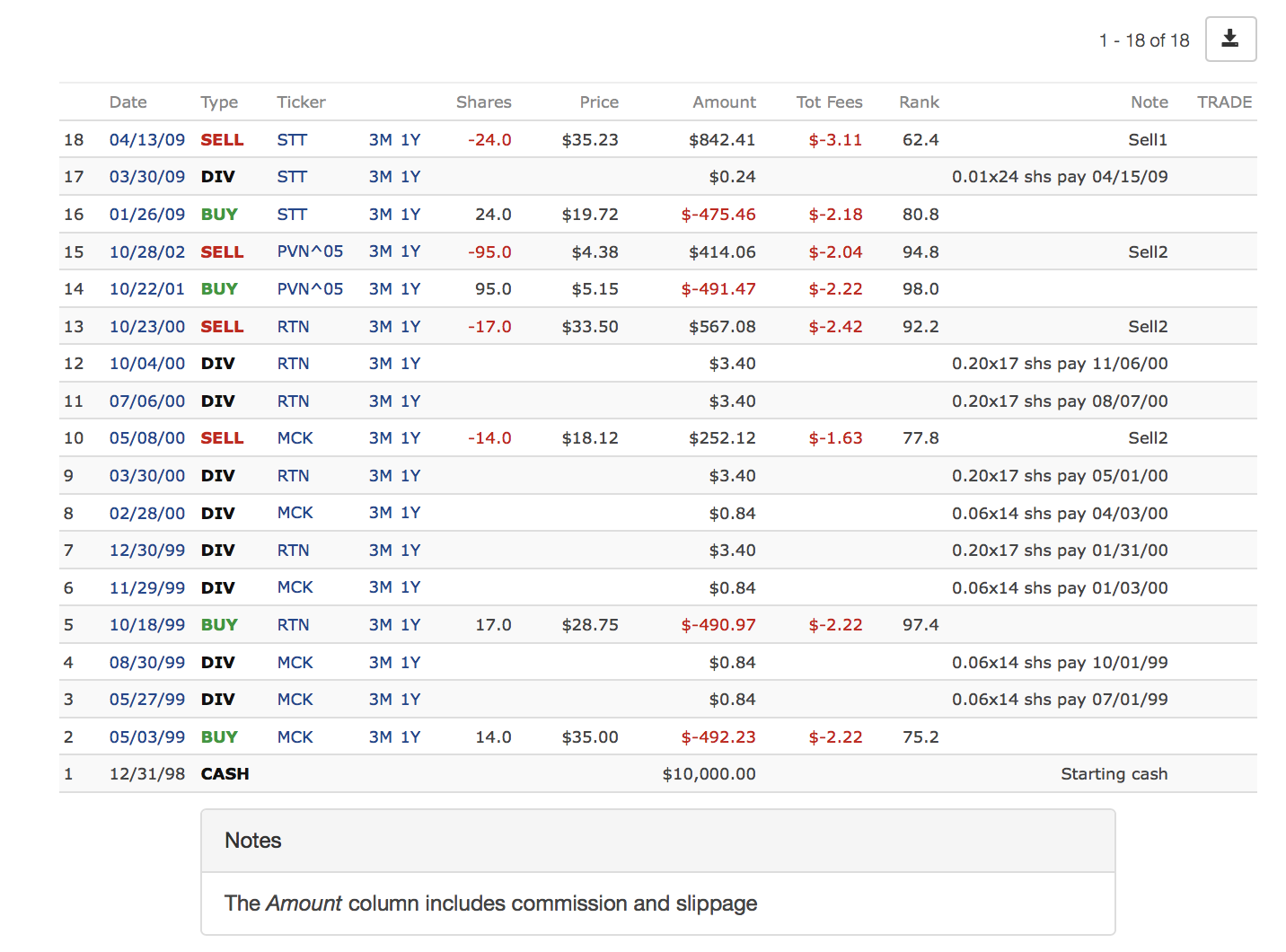Open the 01/26/09 date link
This screenshot has width=1286, height=952.
click(146, 215)
